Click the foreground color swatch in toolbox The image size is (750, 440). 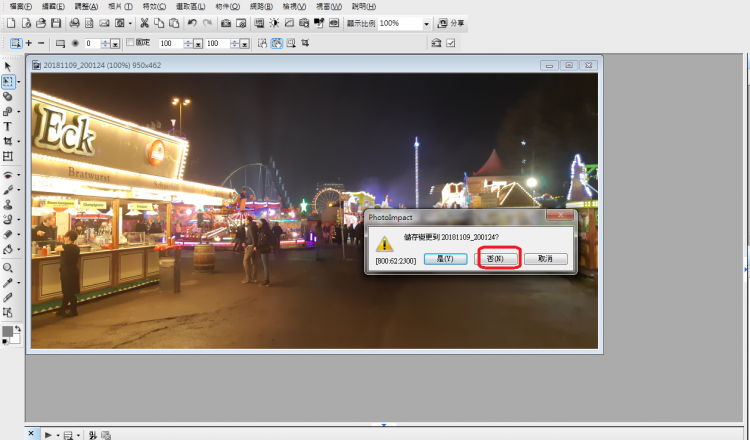pos(8,332)
